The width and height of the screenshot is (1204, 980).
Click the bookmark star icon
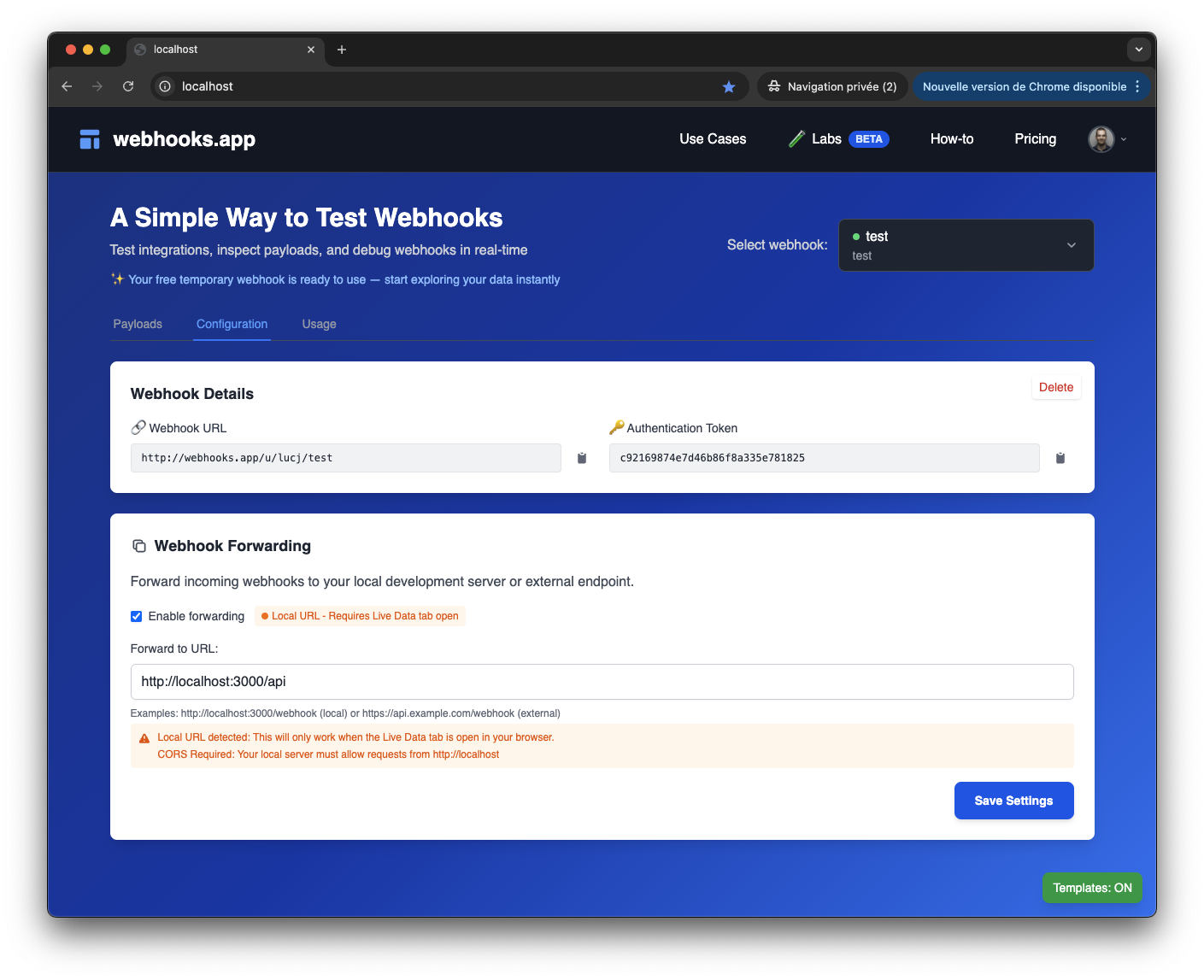coord(729,86)
